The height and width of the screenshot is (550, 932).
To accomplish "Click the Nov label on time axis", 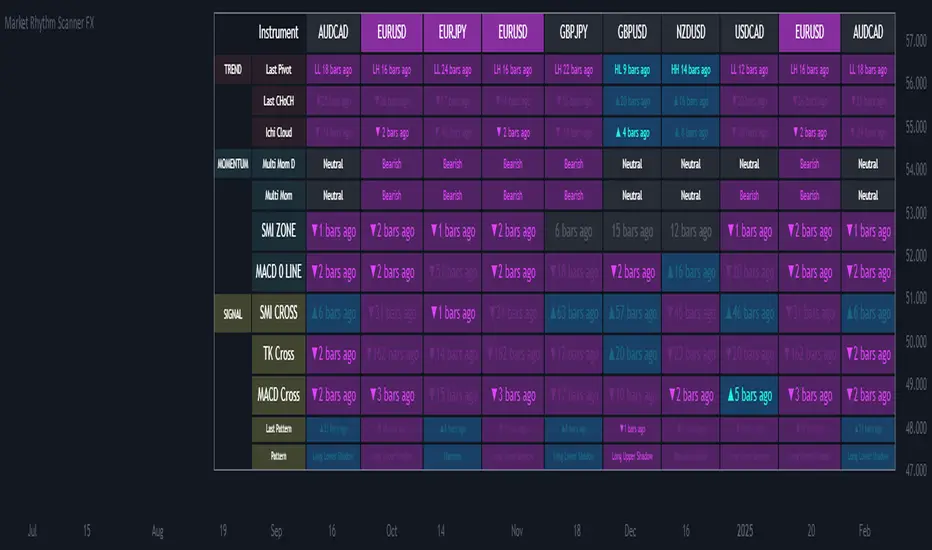I will point(513,532).
